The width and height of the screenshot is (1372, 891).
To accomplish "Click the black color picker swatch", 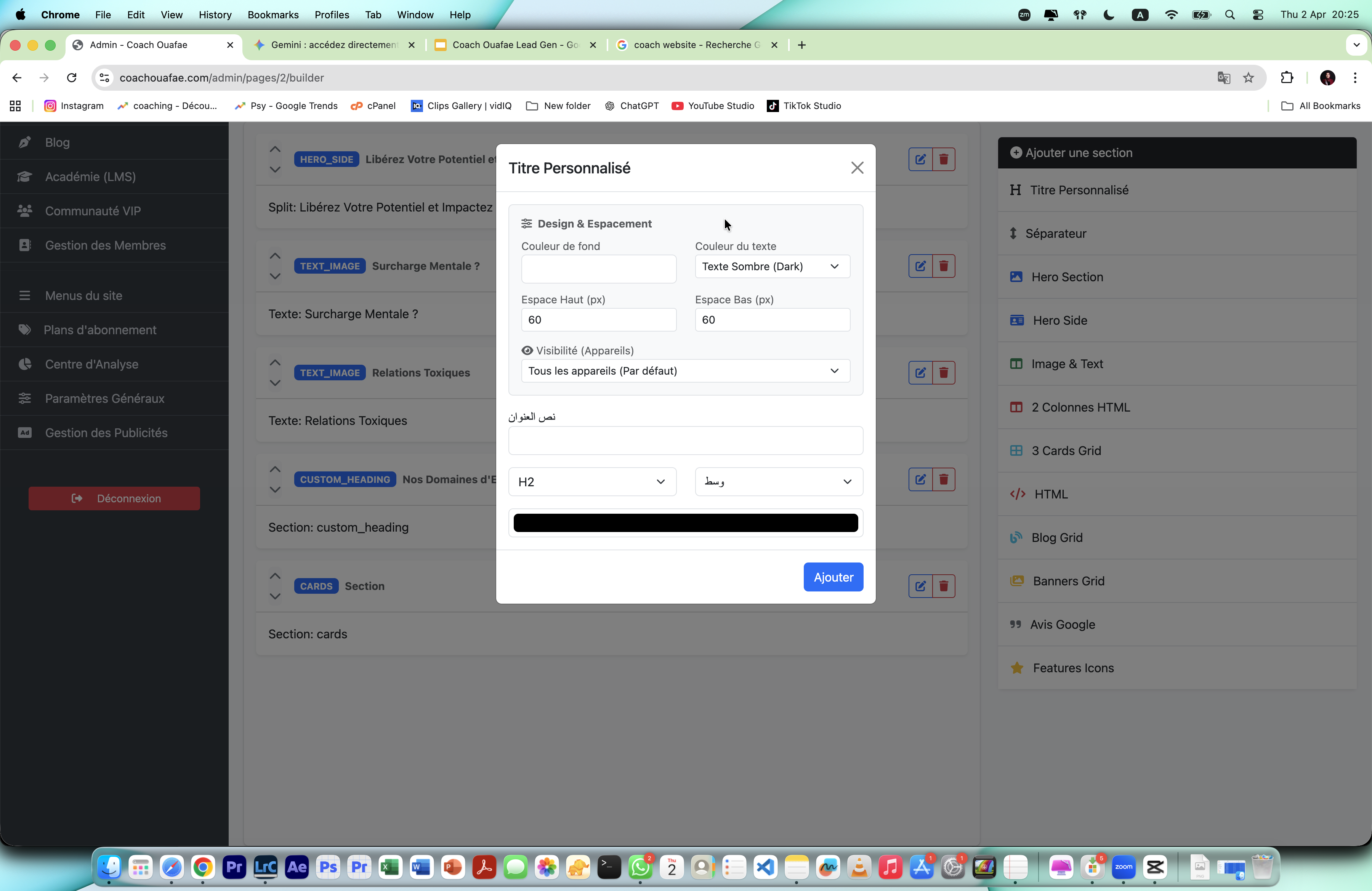I will click(685, 523).
